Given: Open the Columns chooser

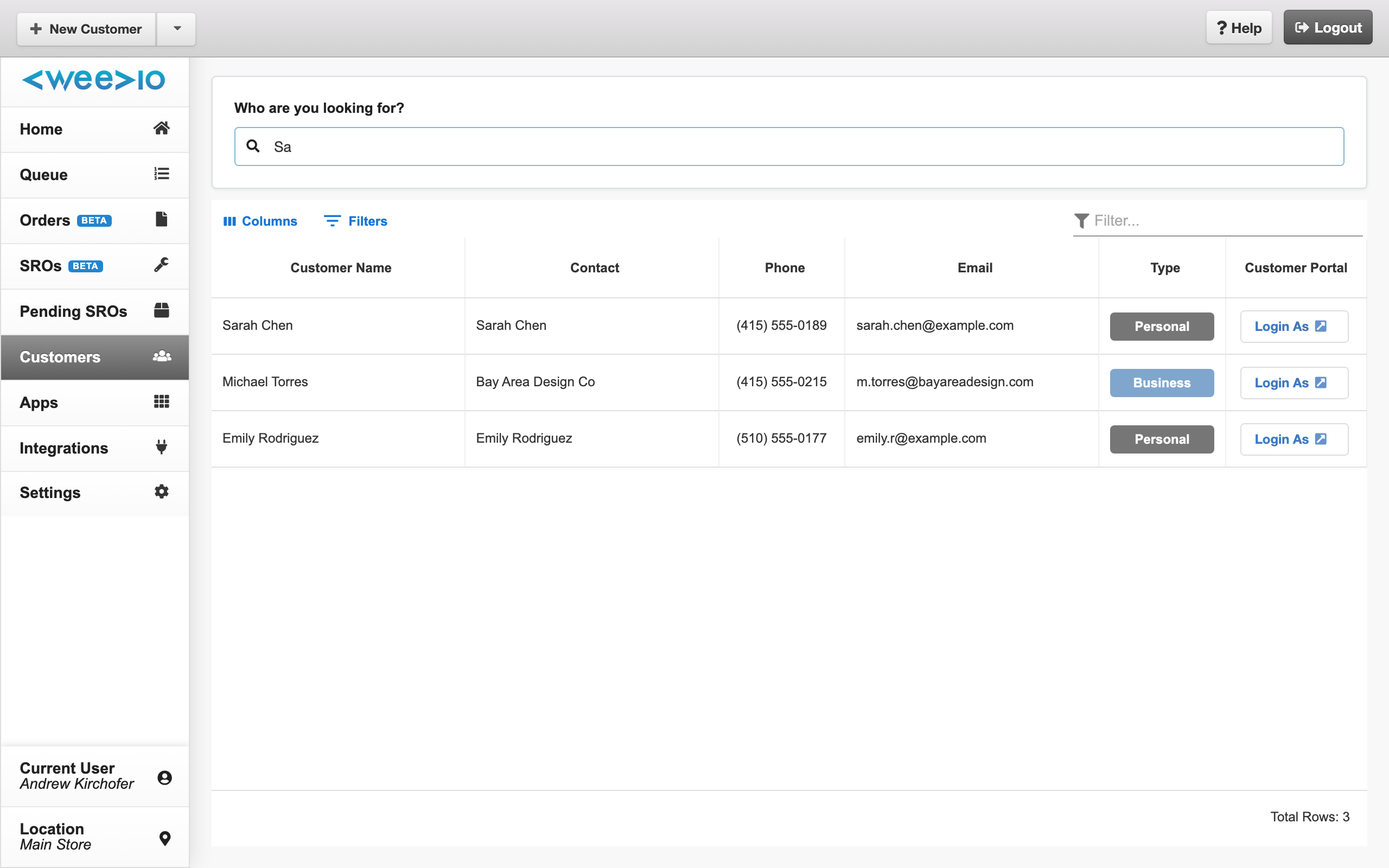Looking at the screenshot, I should (260, 221).
